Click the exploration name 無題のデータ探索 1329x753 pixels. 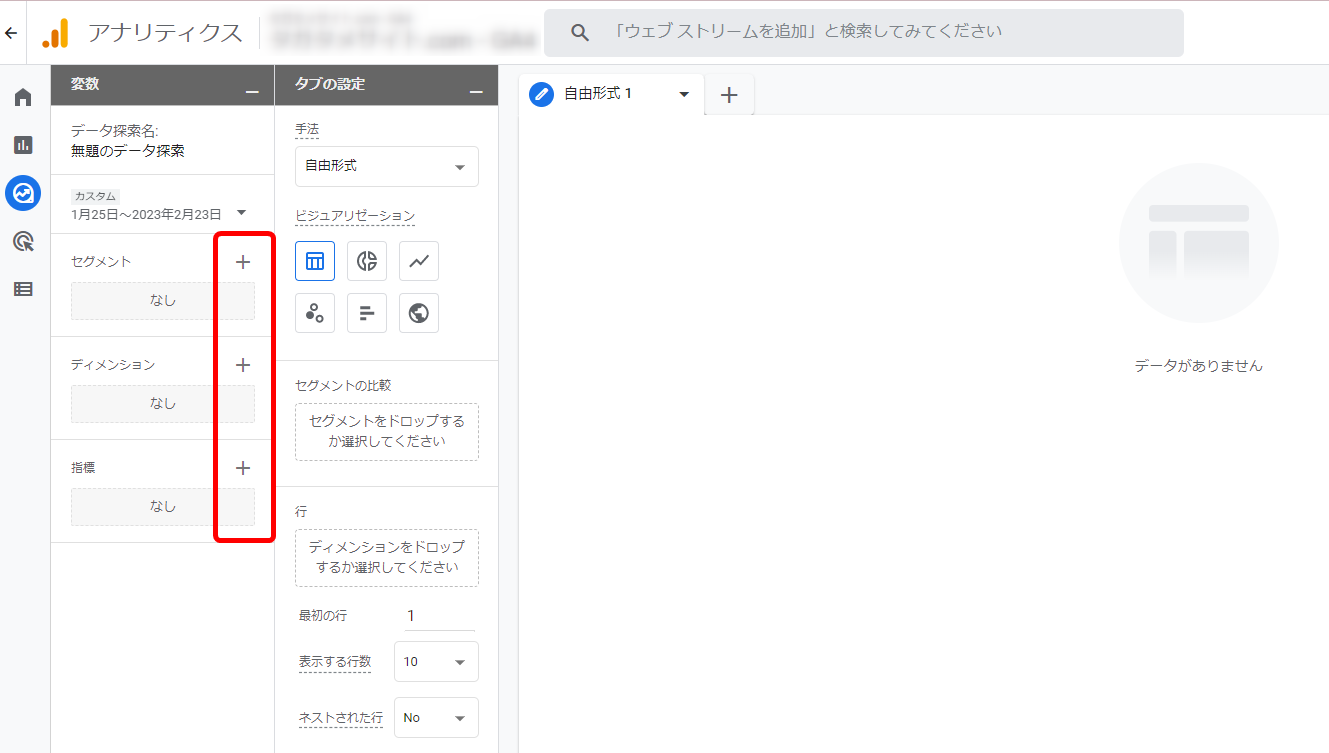point(127,151)
